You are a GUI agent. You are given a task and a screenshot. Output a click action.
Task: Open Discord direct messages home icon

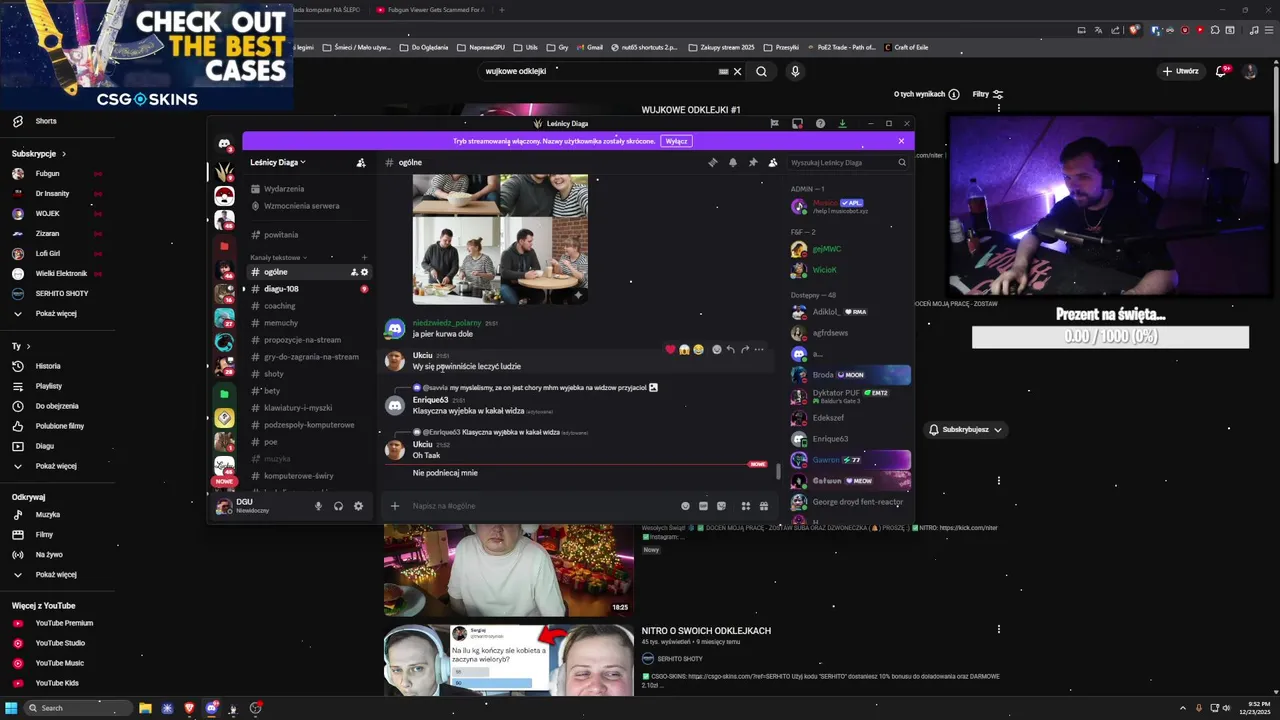(x=224, y=144)
